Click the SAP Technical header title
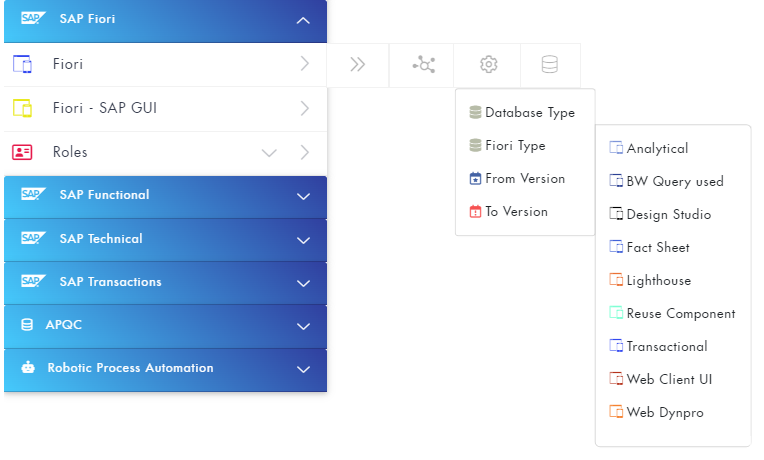 [x=101, y=238]
